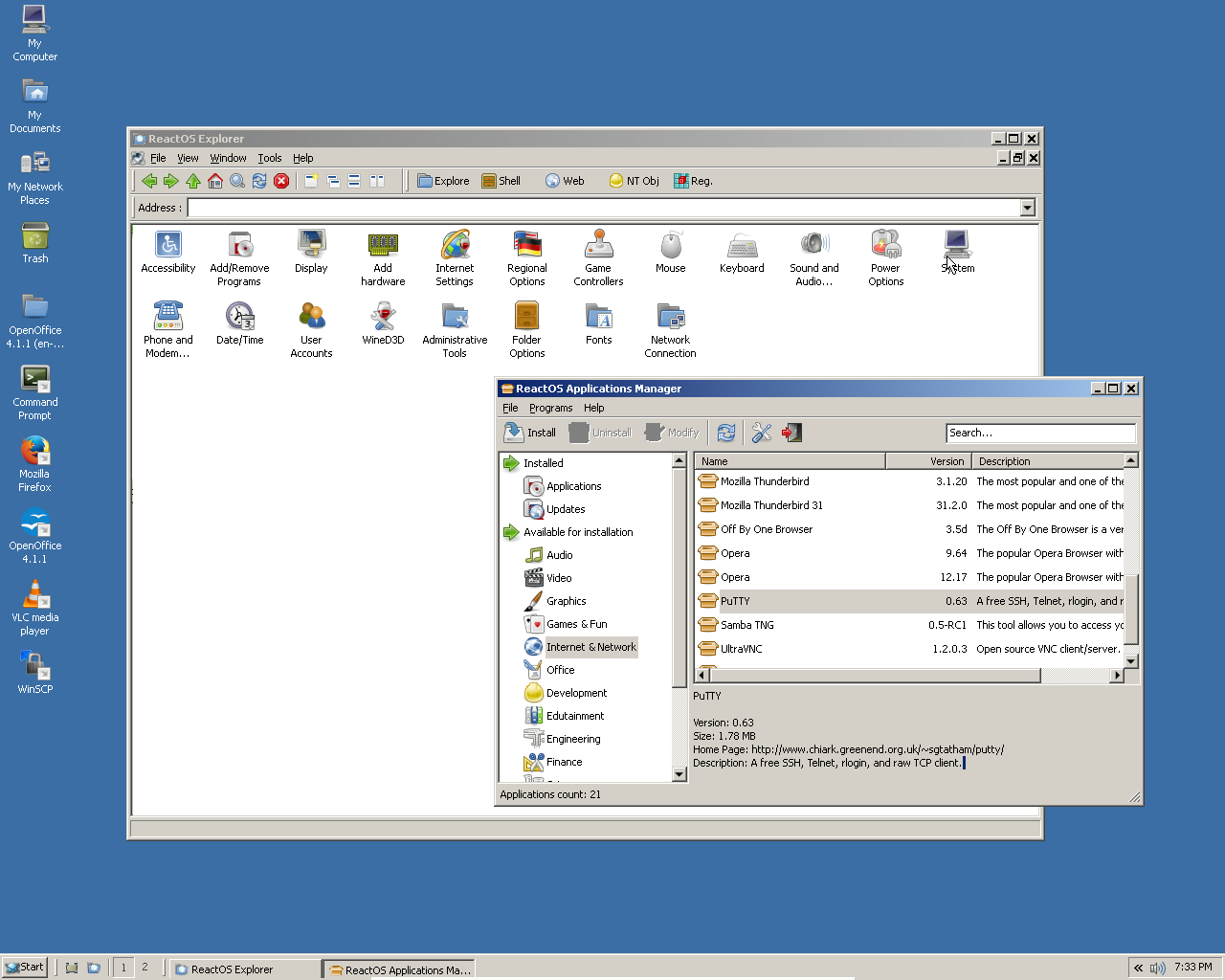Click the volume icon in the system tray
The width and height of the screenshot is (1225, 980).
point(1158,968)
